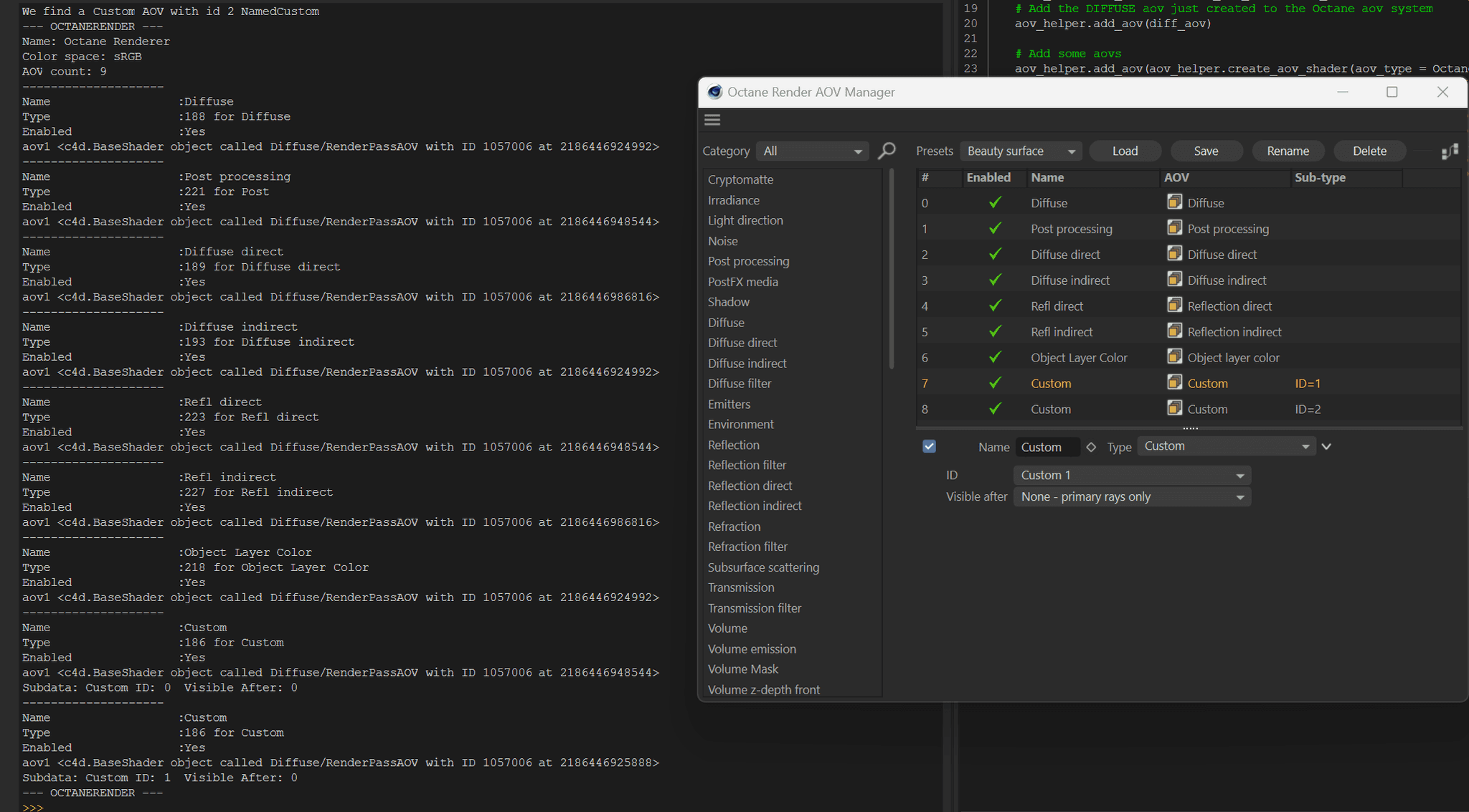The height and width of the screenshot is (812, 1469).
Task: Click the Delete preset button
Action: pos(1369,151)
